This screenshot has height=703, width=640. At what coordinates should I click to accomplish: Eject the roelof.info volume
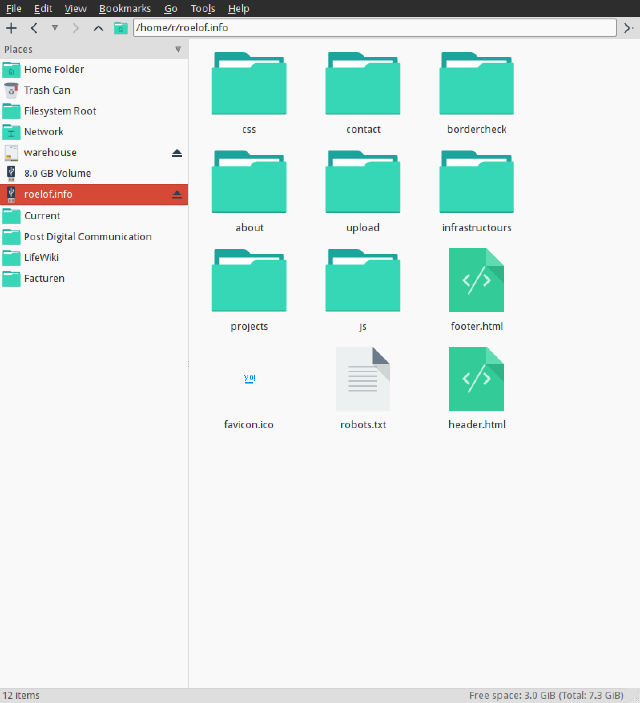177,194
